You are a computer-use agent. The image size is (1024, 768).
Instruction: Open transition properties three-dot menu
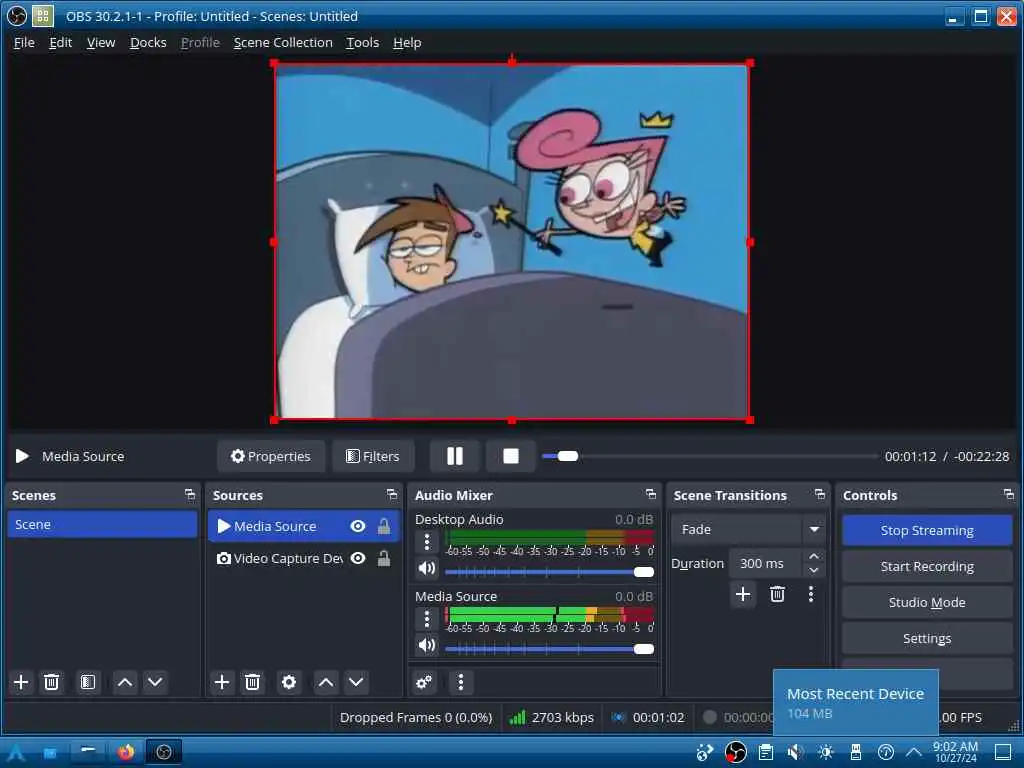pos(811,594)
